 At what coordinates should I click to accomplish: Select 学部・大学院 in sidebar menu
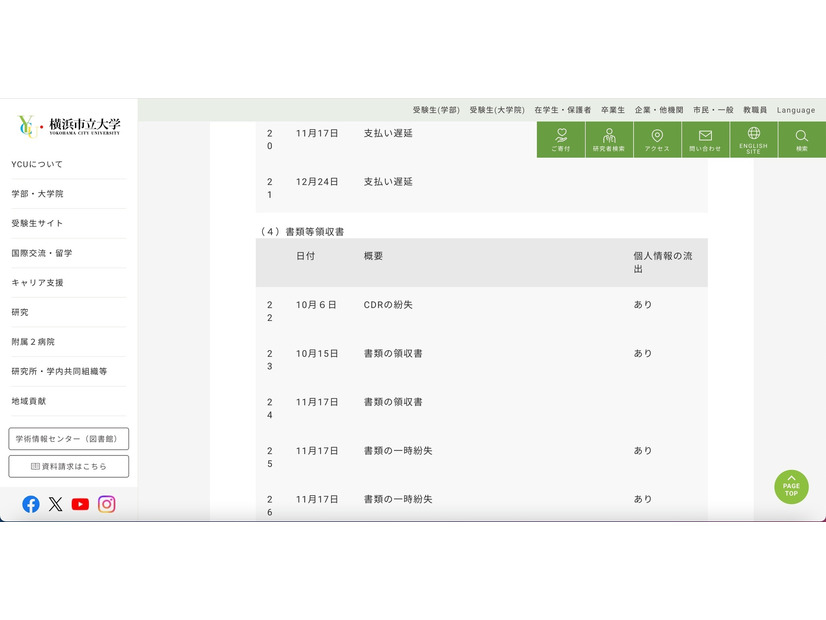point(37,194)
